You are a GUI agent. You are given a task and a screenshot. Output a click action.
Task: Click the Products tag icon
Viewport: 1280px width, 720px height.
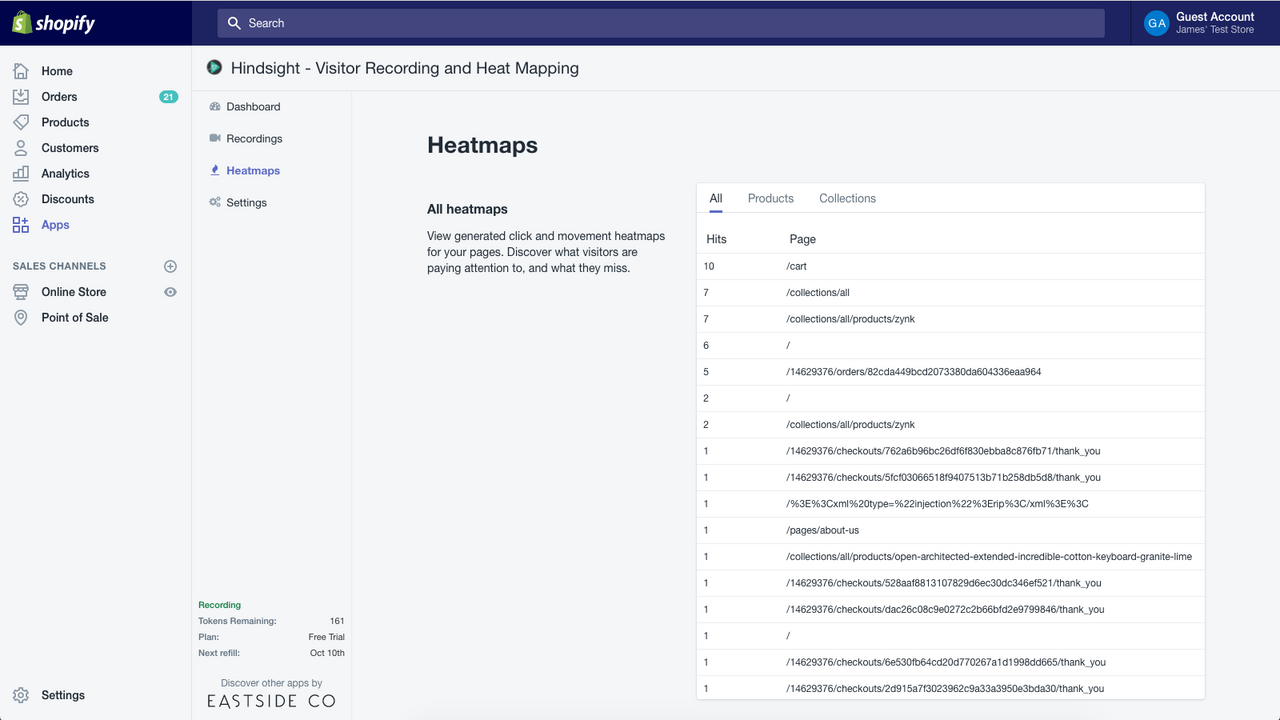(x=21, y=122)
